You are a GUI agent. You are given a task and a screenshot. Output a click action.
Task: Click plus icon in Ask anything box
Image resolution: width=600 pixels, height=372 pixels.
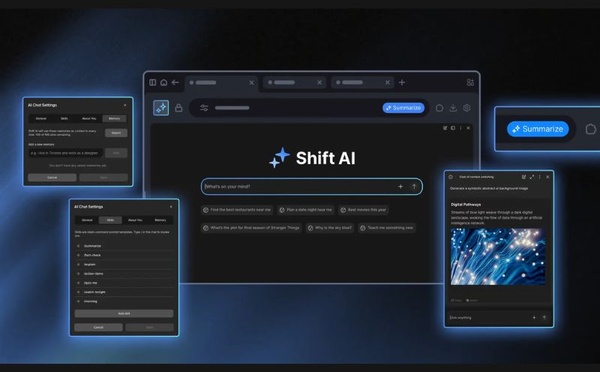534,318
